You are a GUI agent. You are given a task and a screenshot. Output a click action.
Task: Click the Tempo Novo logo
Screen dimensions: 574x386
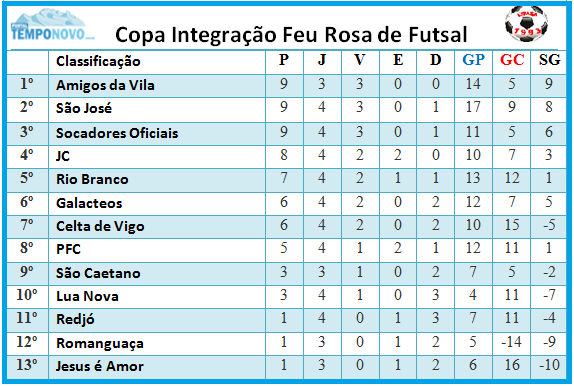click(x=51, y=25)
